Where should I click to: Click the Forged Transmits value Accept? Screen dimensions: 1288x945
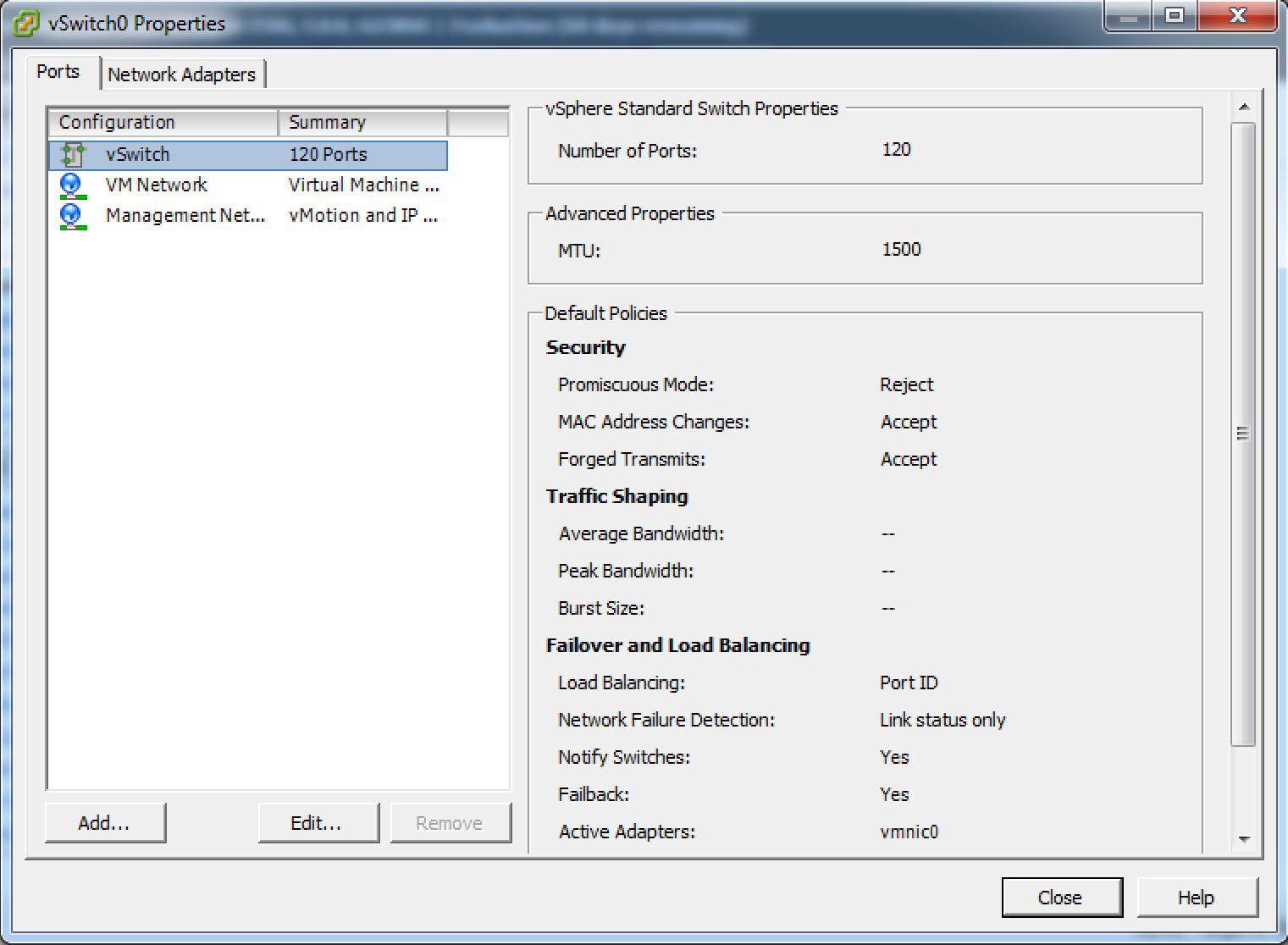tap(909, 460)
